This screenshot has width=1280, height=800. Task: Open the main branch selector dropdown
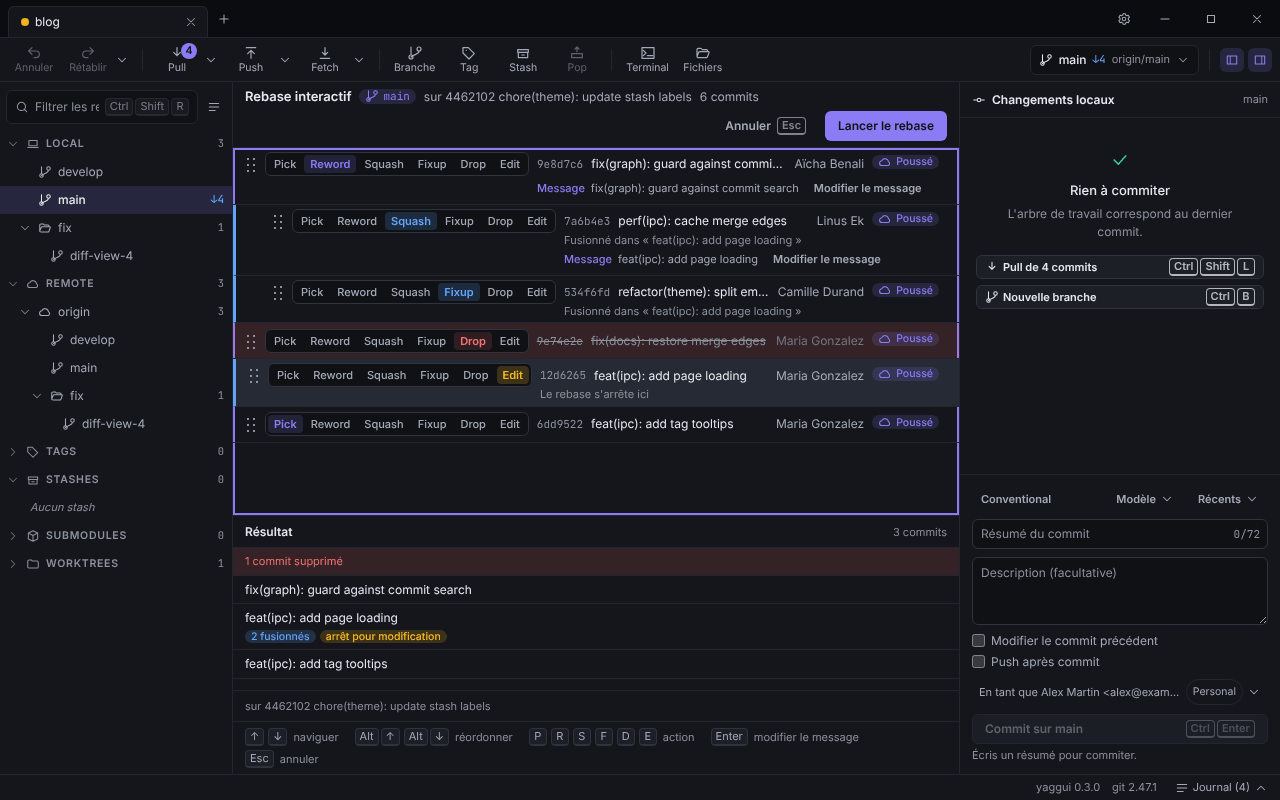coord(1114,60)
